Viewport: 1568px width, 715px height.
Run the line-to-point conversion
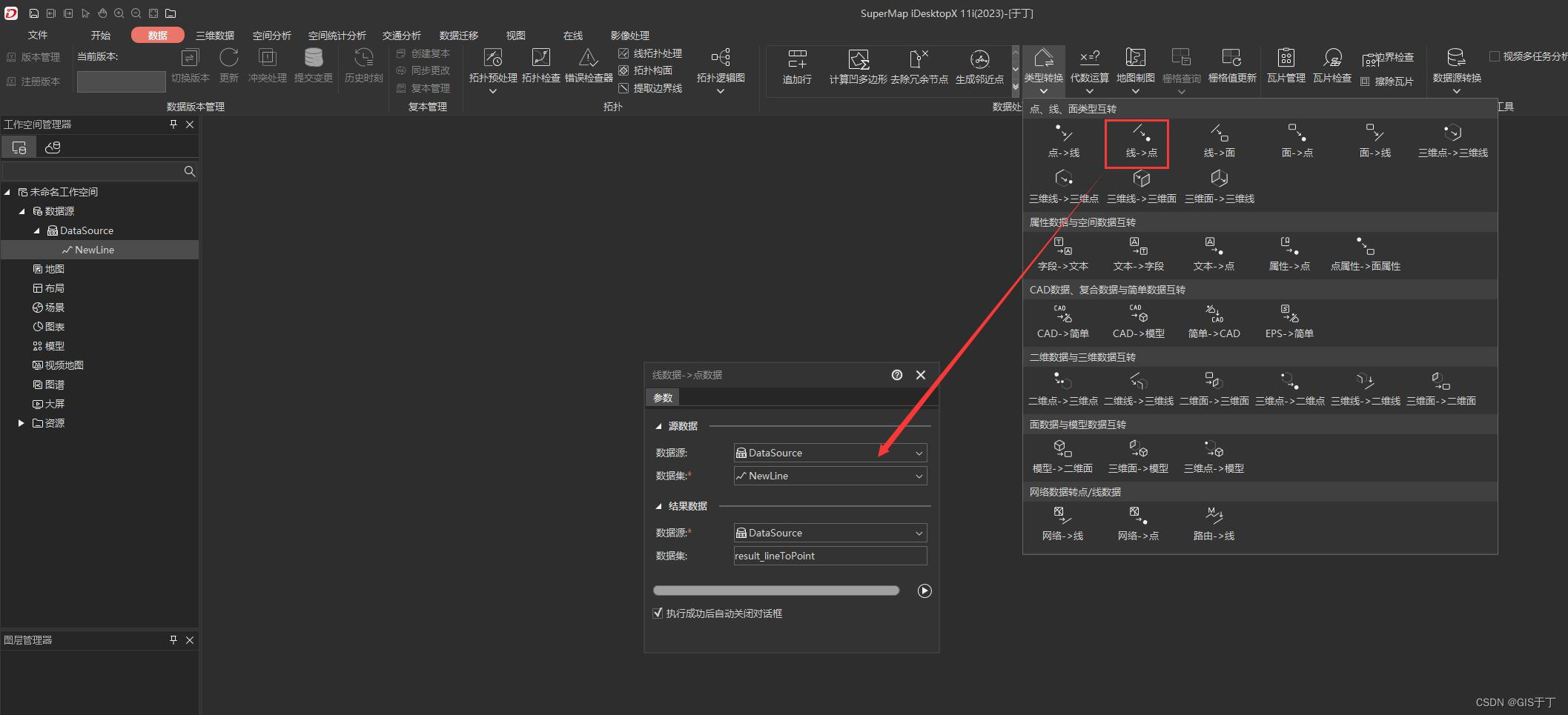924,591
